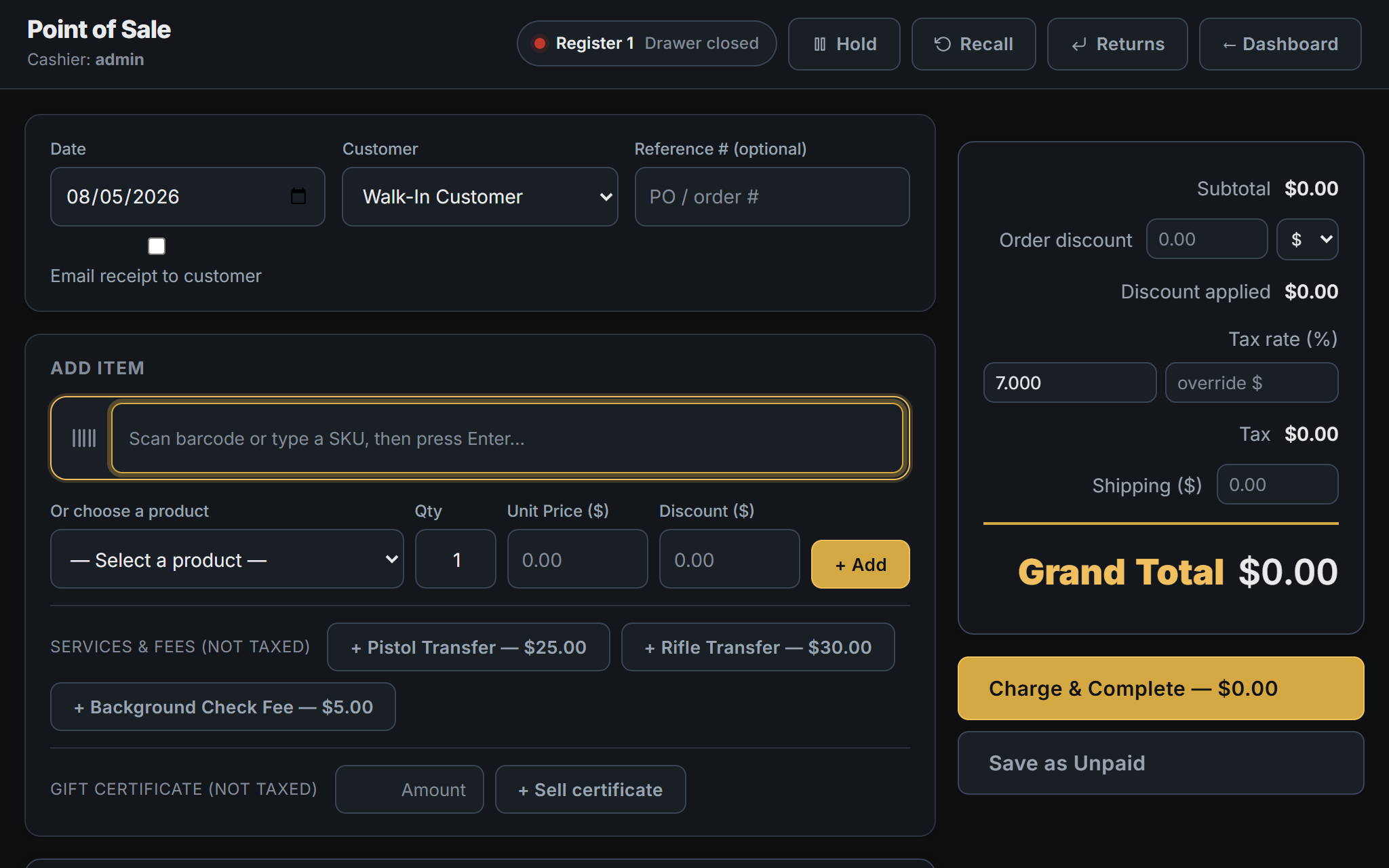
Task: Click the Point of Sale title
Action: coord(99,29)
